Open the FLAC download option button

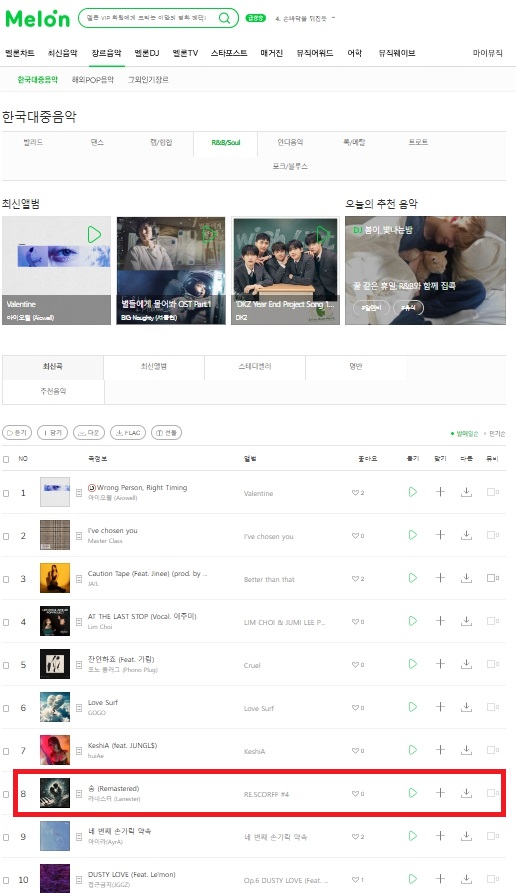128,433
